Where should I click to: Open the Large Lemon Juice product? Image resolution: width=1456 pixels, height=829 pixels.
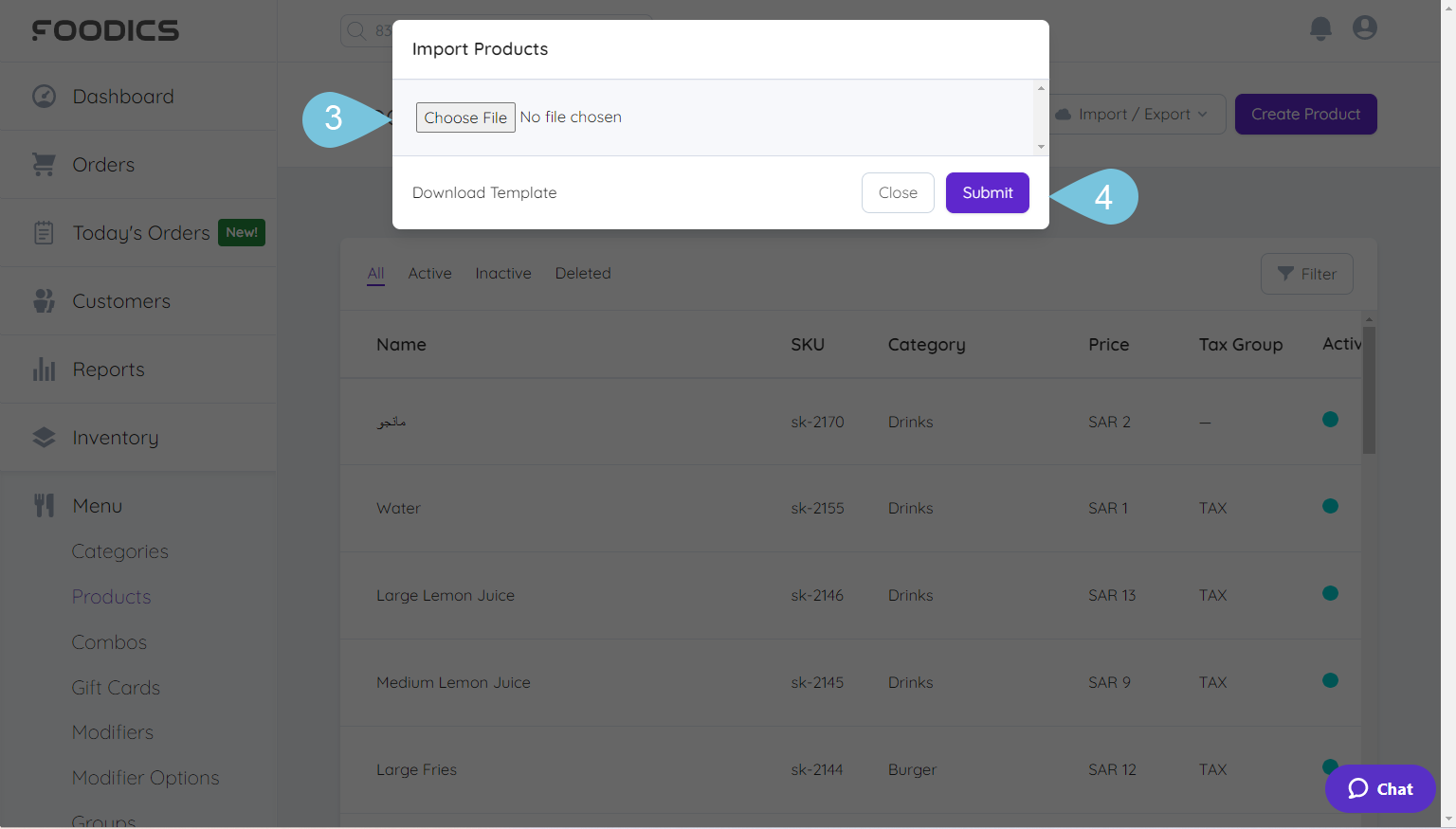[x=446, y=596]
